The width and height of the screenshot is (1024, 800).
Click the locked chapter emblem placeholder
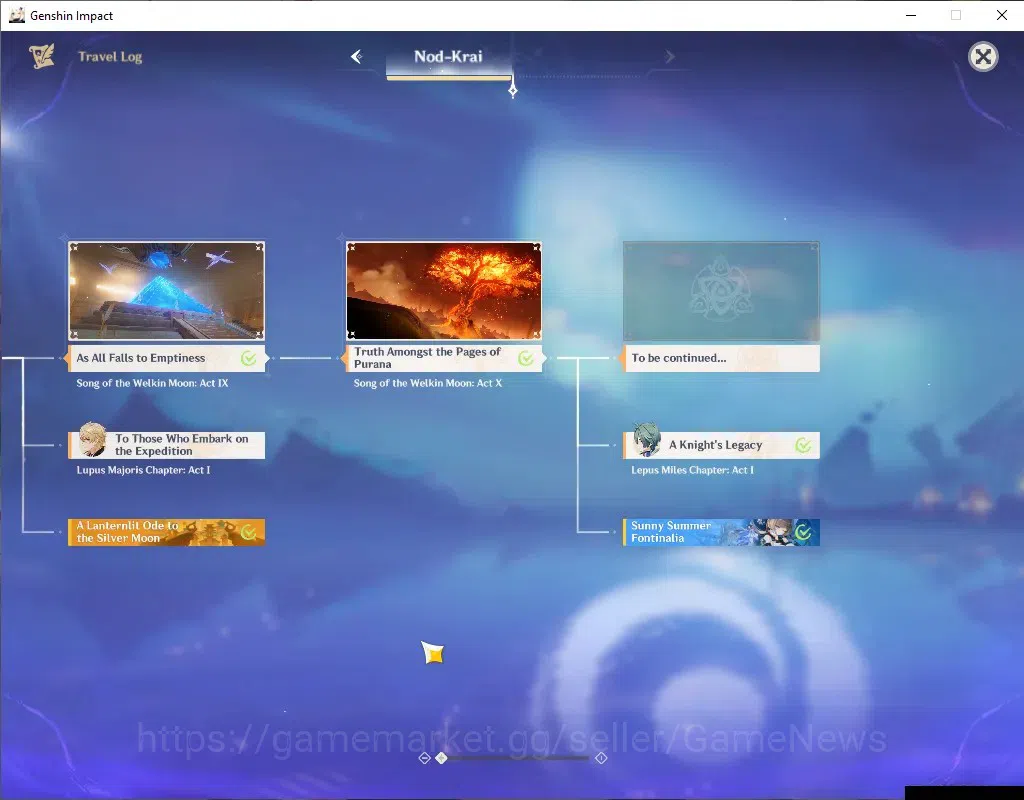[x=721, y=291]
